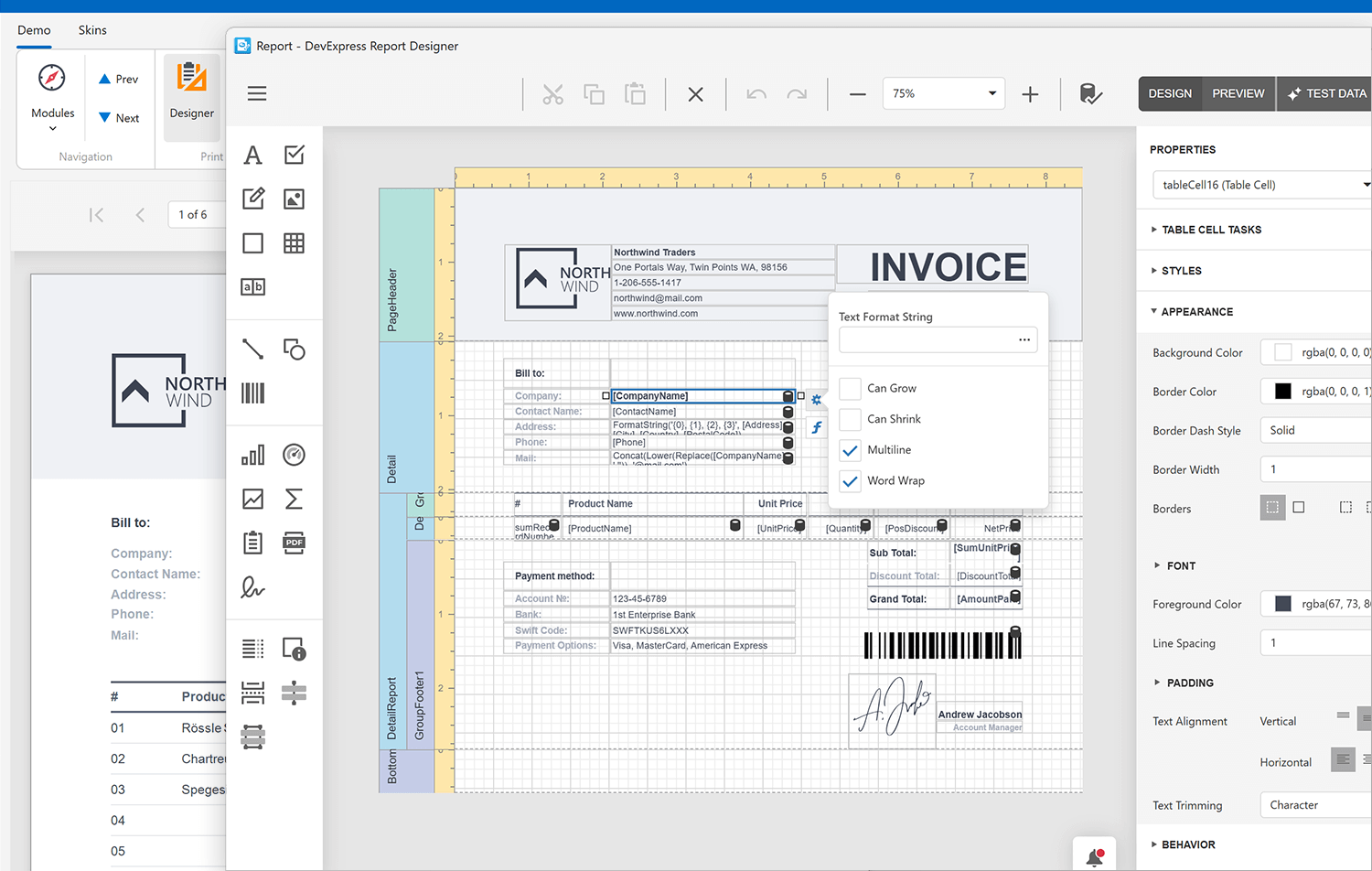Enable the Can Grow checkbox
The width and height of the screenshot is (1372, 871).
click(850, 389)
